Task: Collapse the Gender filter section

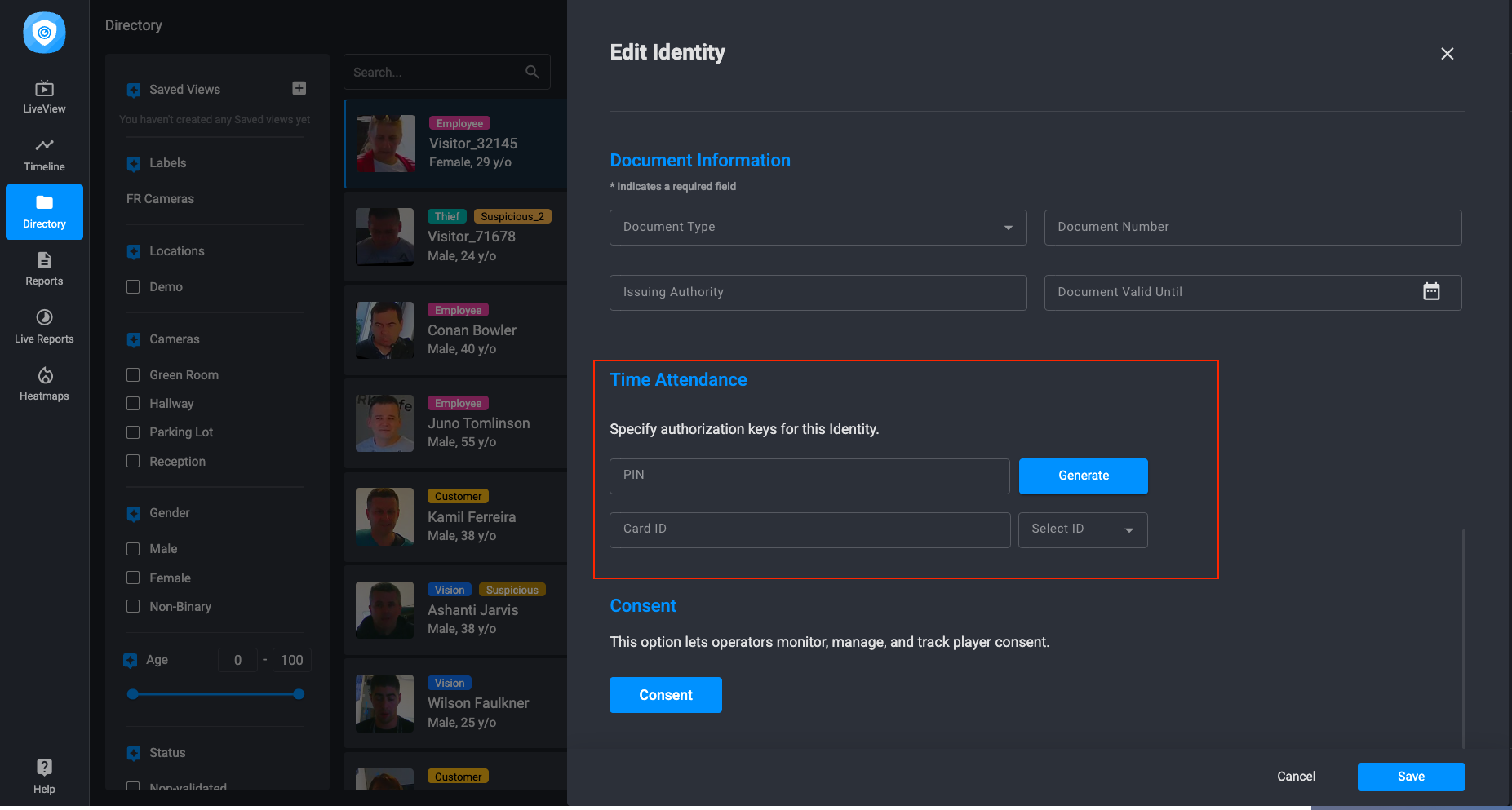Action: pos(134,514)
